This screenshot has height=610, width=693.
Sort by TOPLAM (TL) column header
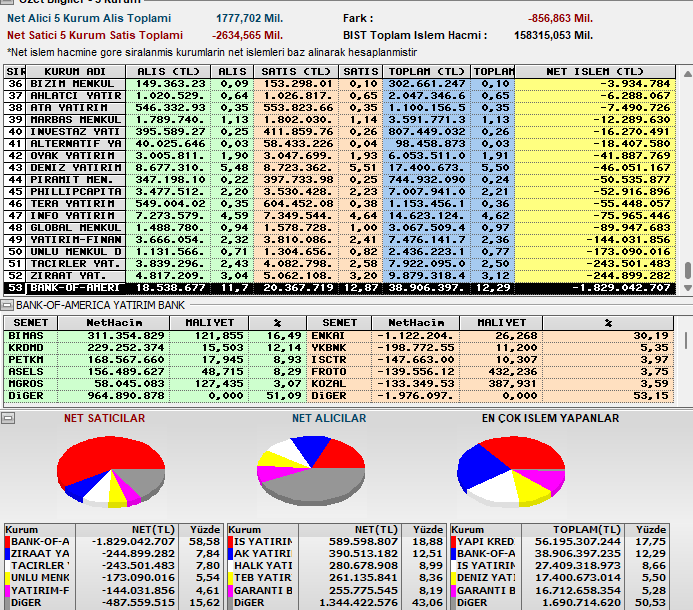[x=426, y=72]
